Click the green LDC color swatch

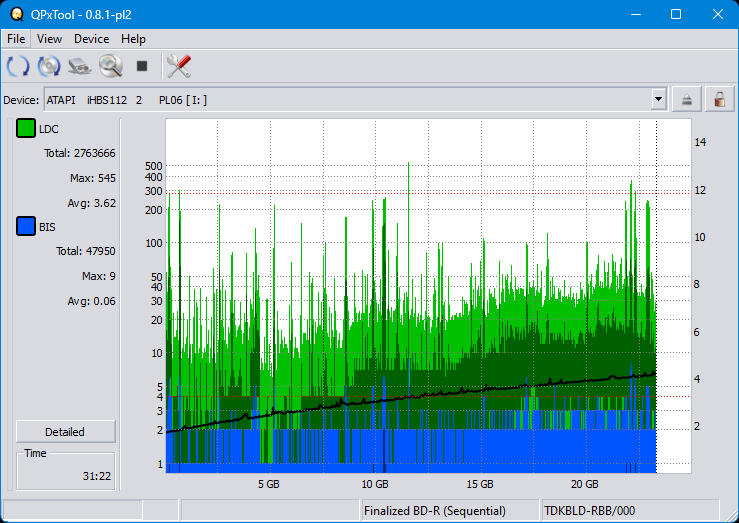25,128
